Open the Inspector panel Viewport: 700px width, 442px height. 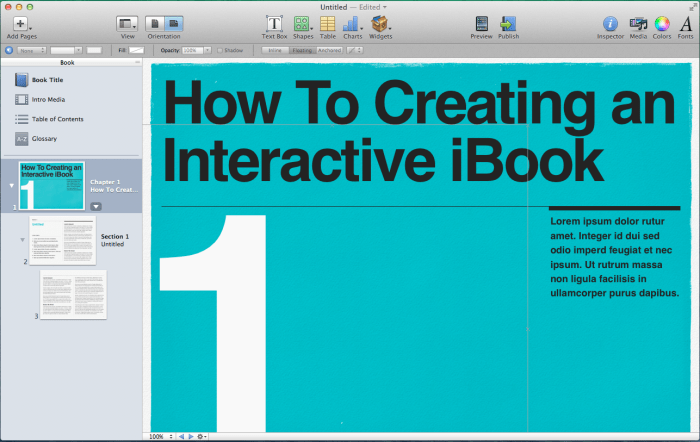tap(610, 23)
